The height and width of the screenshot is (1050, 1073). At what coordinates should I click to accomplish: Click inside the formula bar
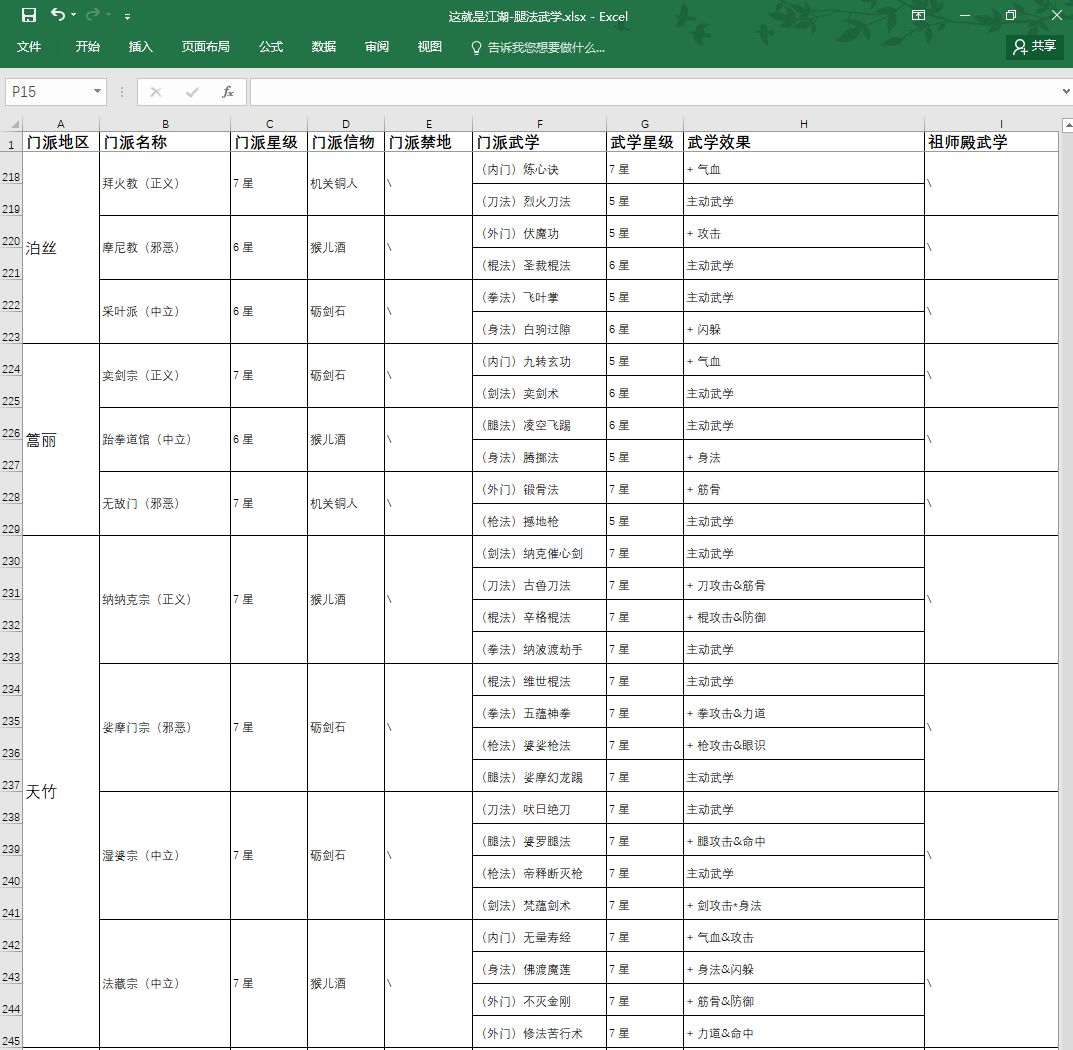[654, 92]
